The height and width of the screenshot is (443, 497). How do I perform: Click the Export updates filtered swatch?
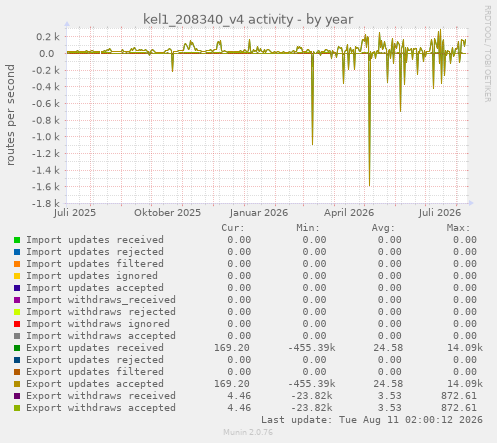coord(17,372)
